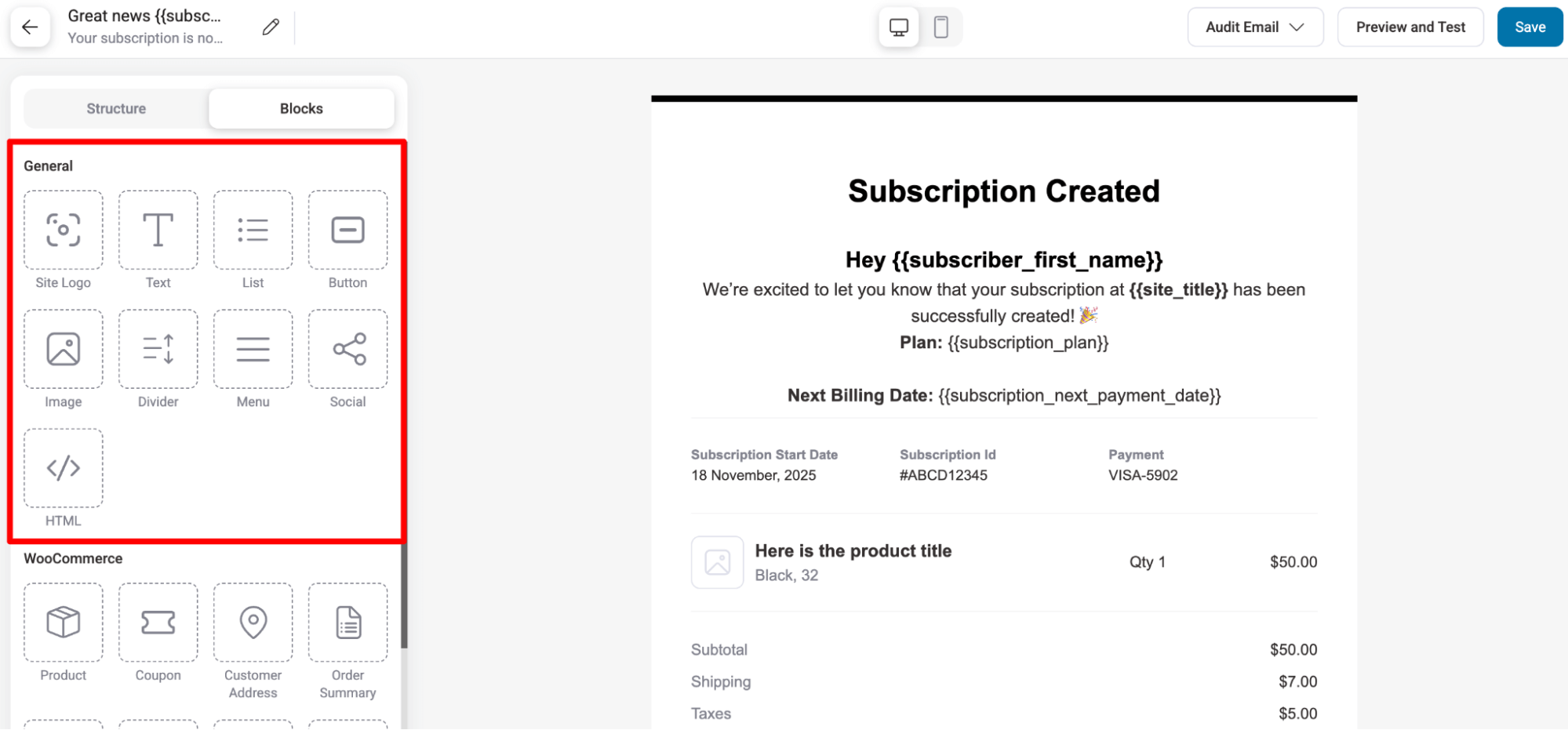The width and height of the screenshot is (1568, 730).
Task: Insert the Button block
Action: point(347,231)
